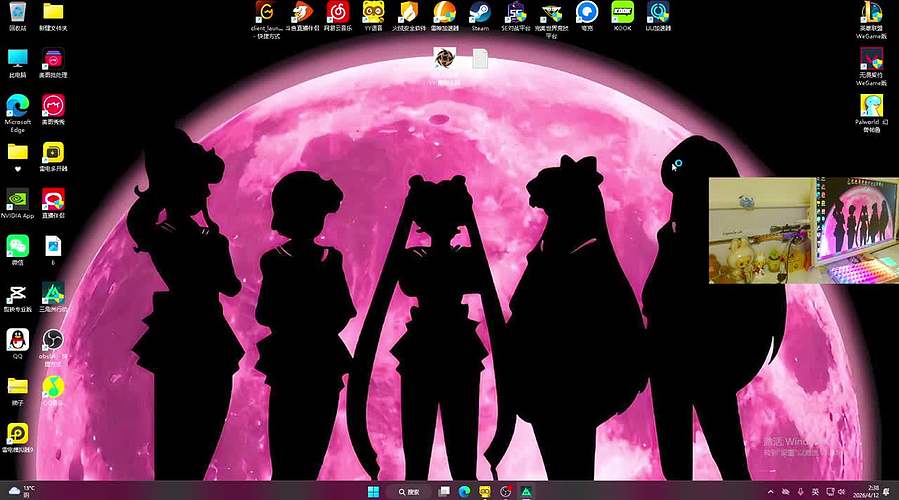Open the NetEase Cloud Music (网易云音乐) shortcut

(x=337, y=13)
